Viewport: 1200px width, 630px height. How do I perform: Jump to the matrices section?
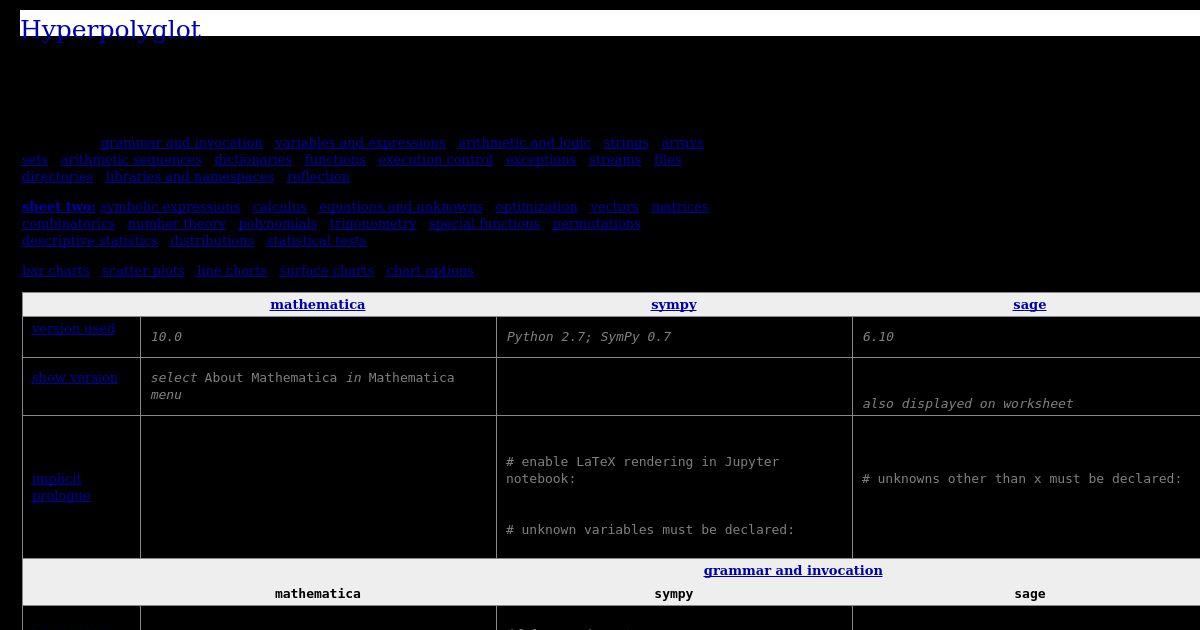(x=679, y=207)
